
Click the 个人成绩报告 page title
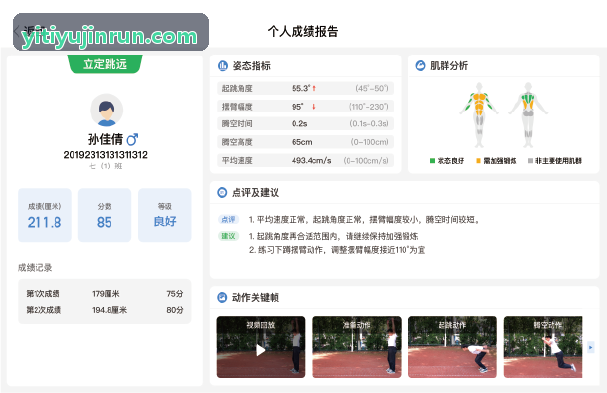click(303, 31)
